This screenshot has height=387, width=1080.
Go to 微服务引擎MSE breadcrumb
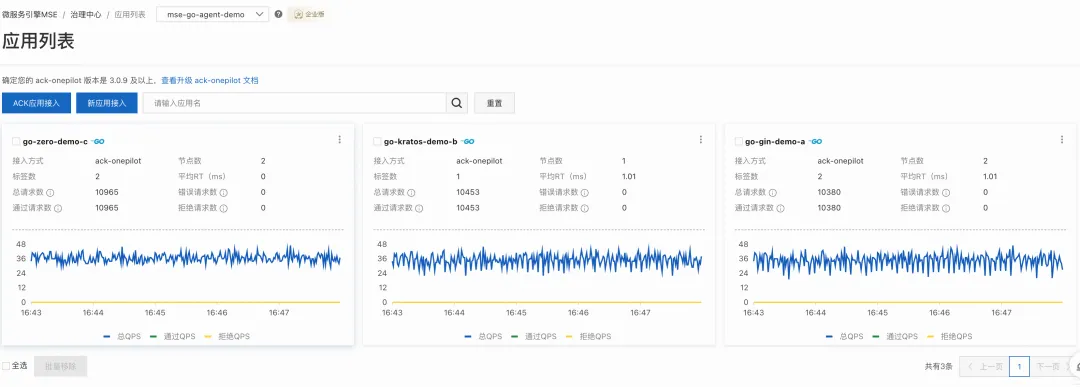[x=30, y=14]
